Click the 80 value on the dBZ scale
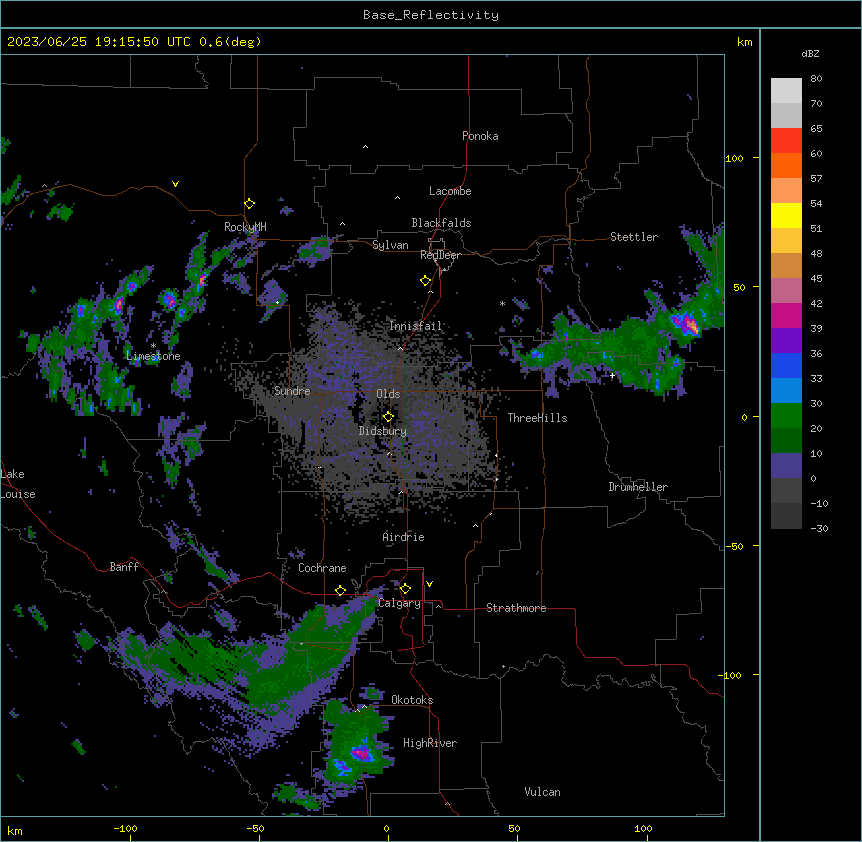Viewport: 862px width, 842px height. [816, 79]
